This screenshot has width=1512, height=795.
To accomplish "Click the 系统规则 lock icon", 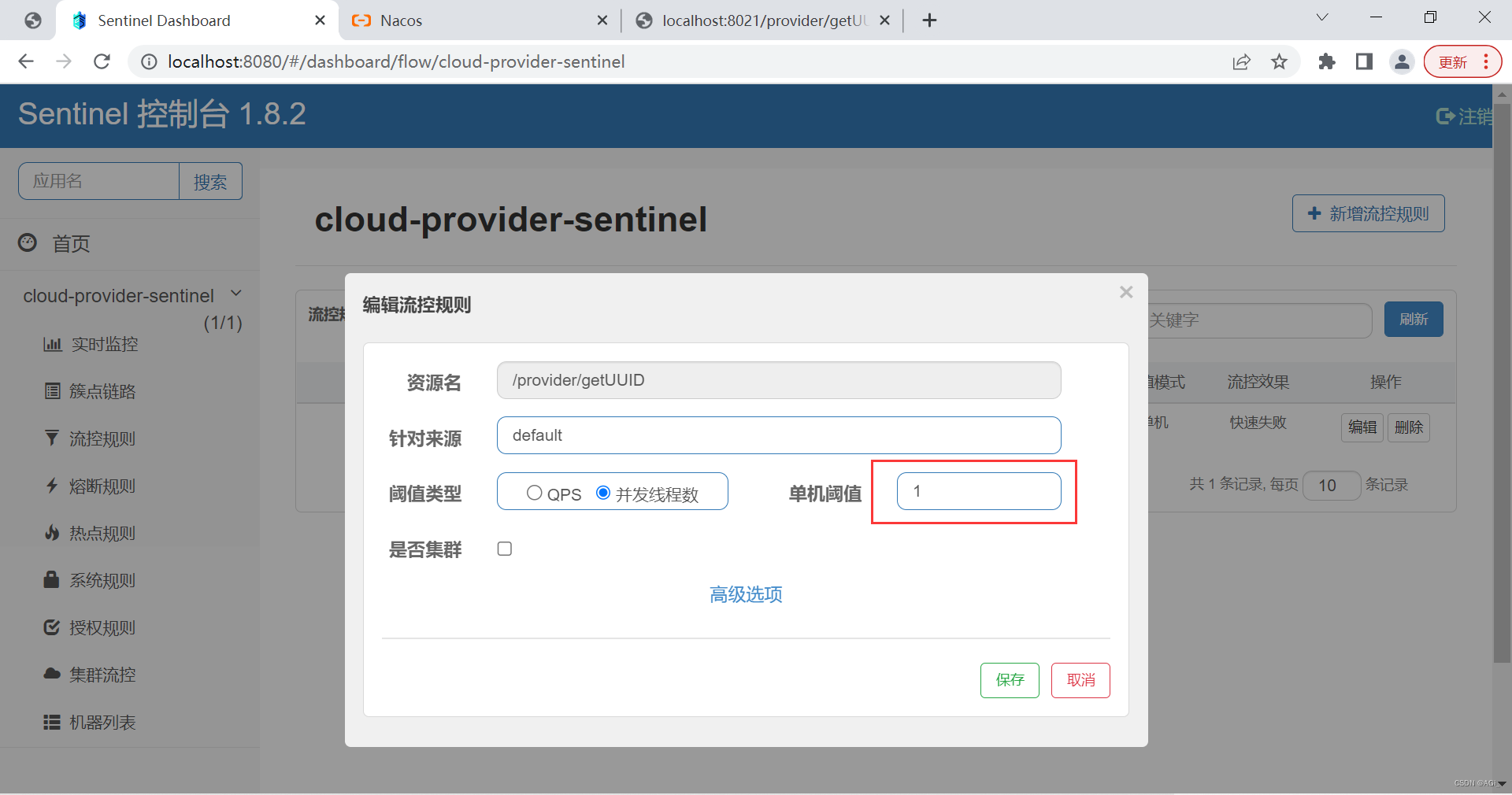I will (x=51, y=579).
